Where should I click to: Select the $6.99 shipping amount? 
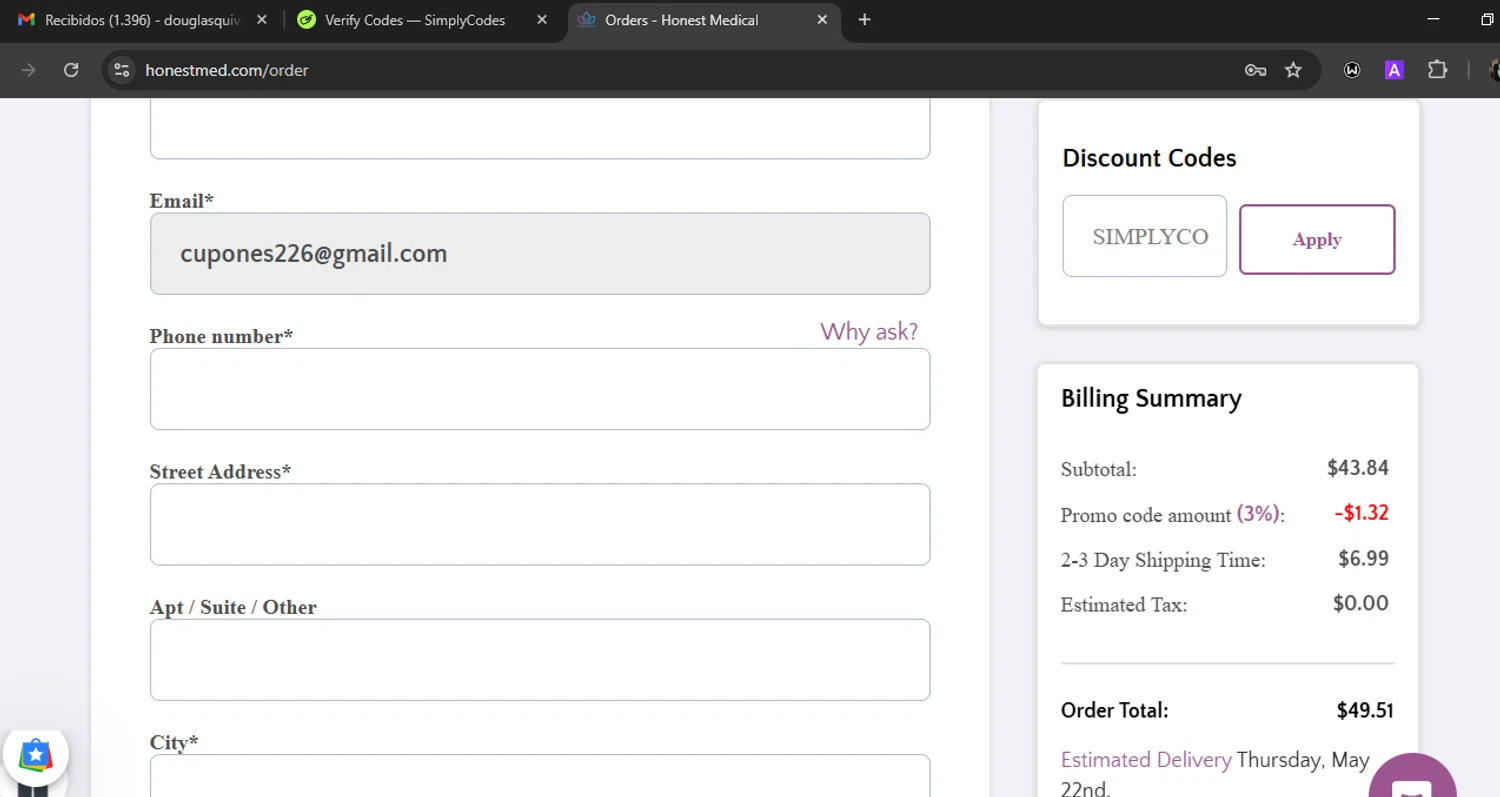(1363, 558)
